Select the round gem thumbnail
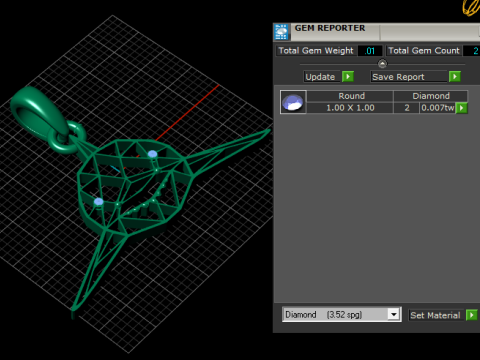 point(293,102)
